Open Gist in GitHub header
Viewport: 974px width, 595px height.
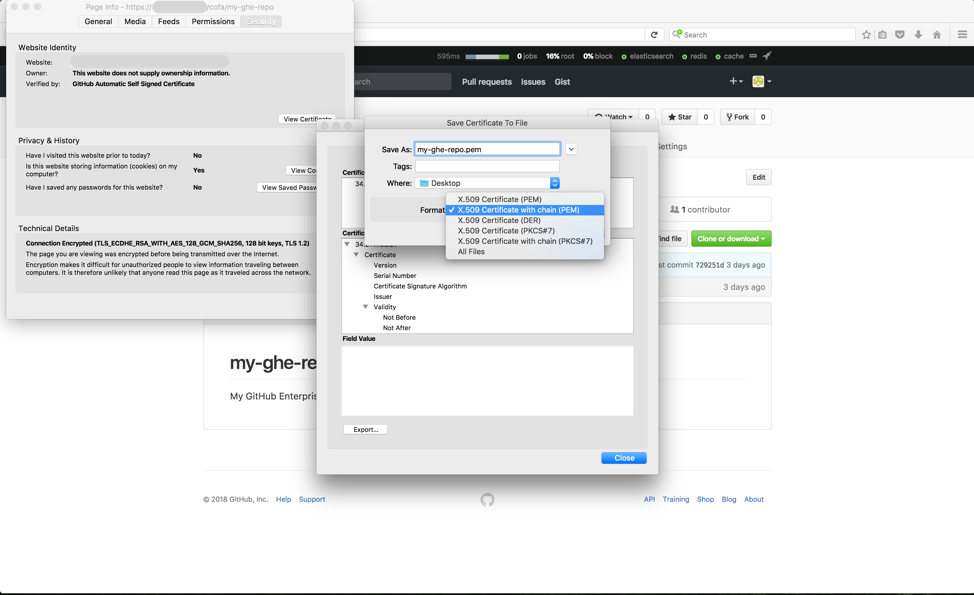[562, 82]
